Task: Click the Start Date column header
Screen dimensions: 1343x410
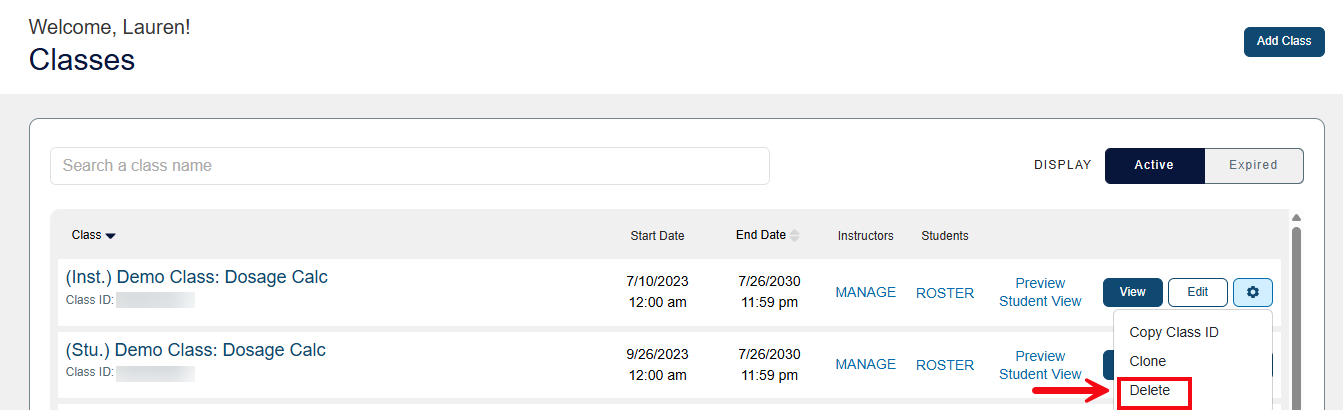Action: pyautogui.click(x=657, y=236)
